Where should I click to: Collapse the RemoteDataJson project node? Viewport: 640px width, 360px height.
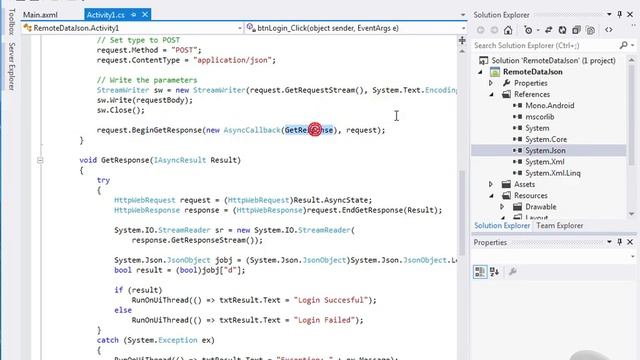pos(480,72)
